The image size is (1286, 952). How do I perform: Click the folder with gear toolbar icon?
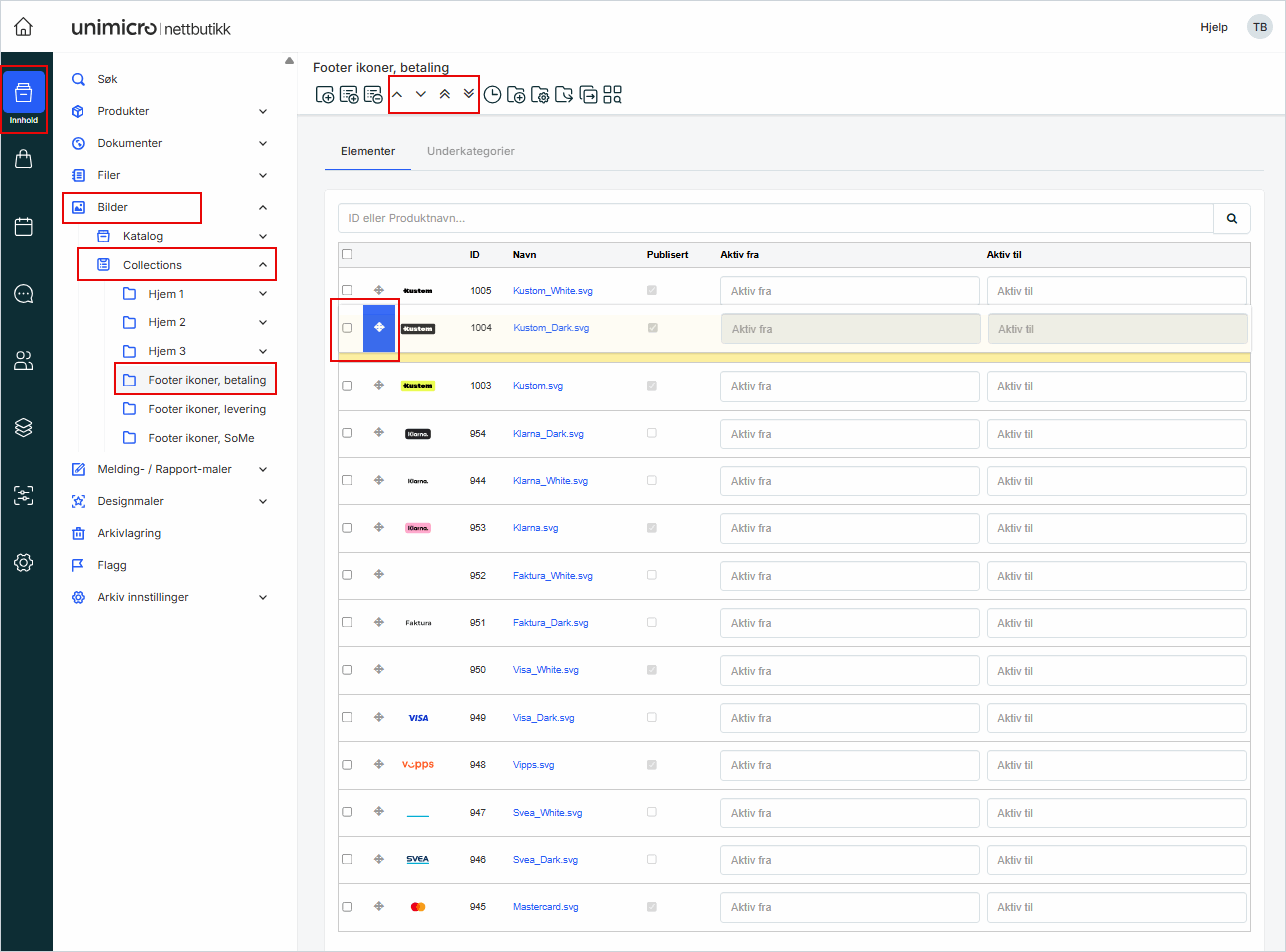coord(540,95)
